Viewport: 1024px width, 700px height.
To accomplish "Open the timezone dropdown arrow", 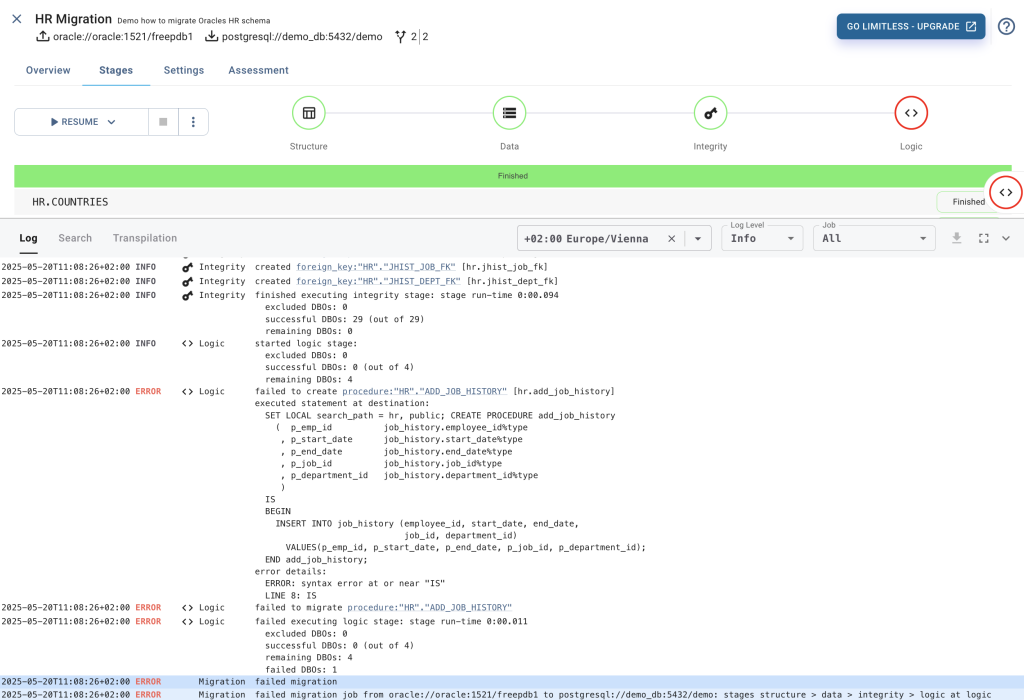I will (x=698, y=239).
